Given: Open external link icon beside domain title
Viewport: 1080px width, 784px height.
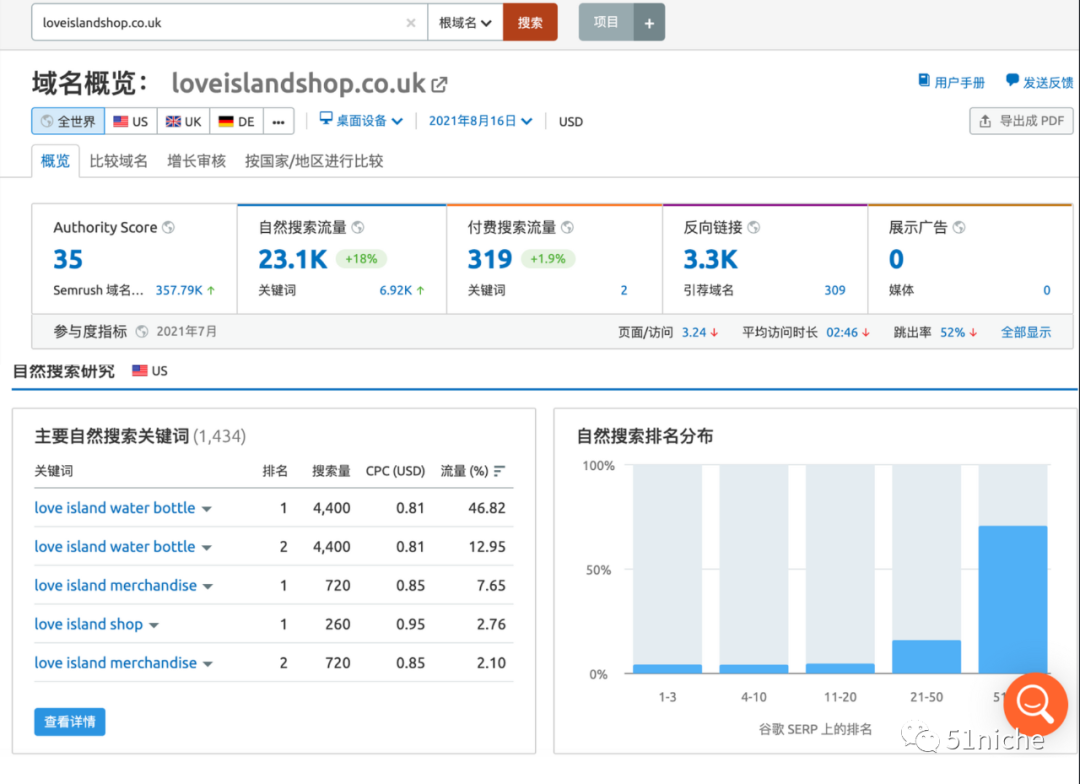Looking at the screenshot, I should pyautogui.click(x=439, y=84).
